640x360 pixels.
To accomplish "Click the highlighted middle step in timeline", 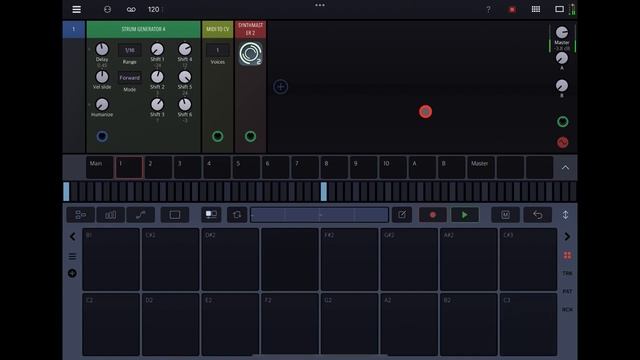I will pos(324,191).
